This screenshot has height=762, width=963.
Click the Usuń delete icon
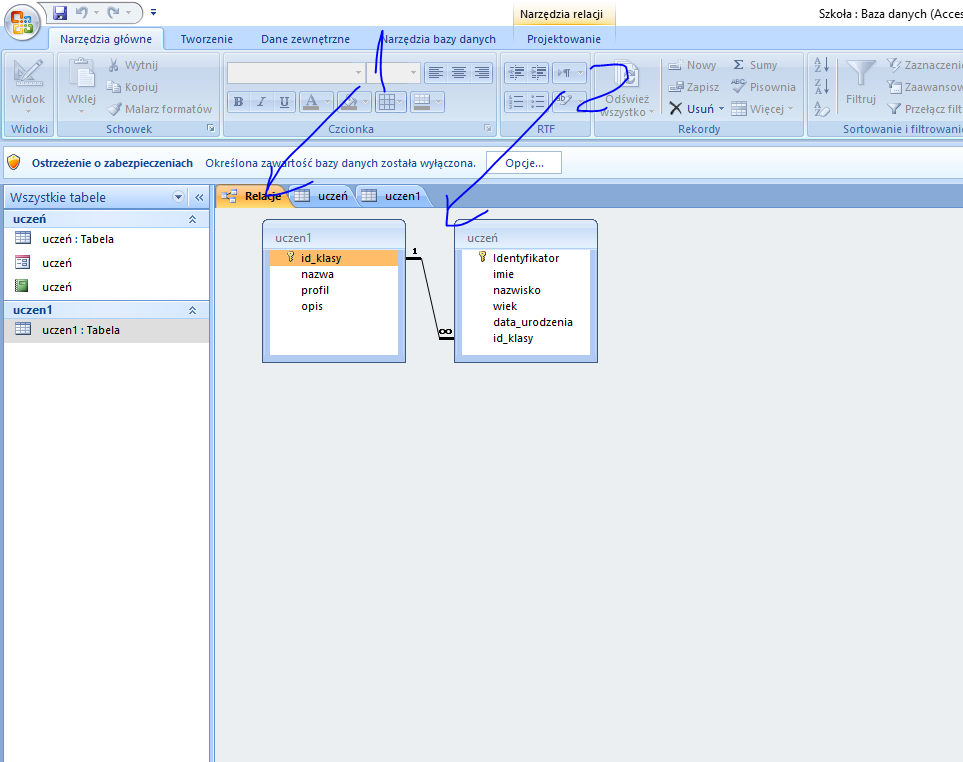tap(676, 109)
